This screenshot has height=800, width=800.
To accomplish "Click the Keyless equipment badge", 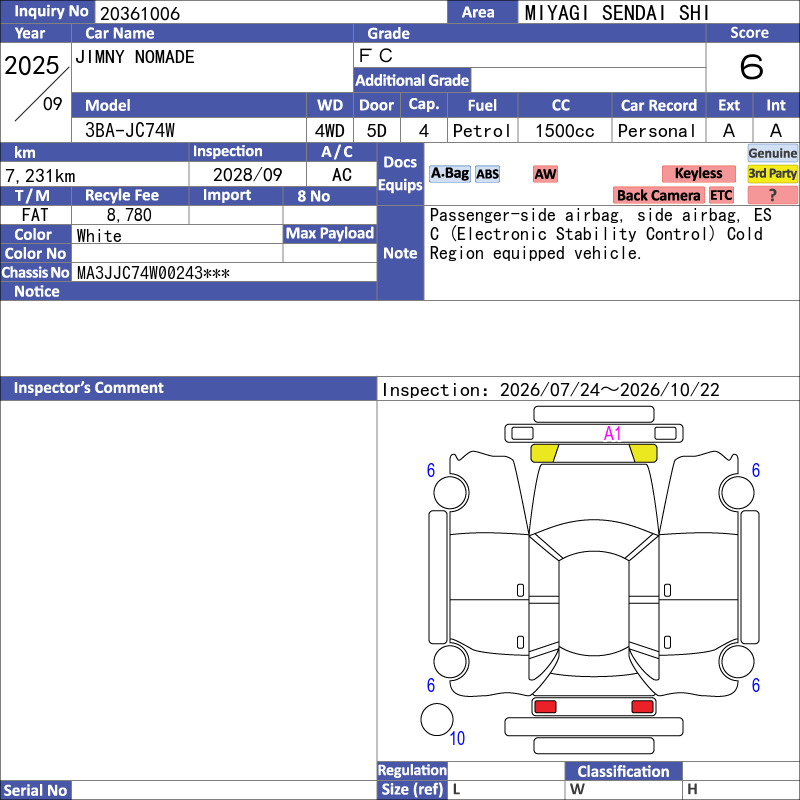I will click(698, 173).
